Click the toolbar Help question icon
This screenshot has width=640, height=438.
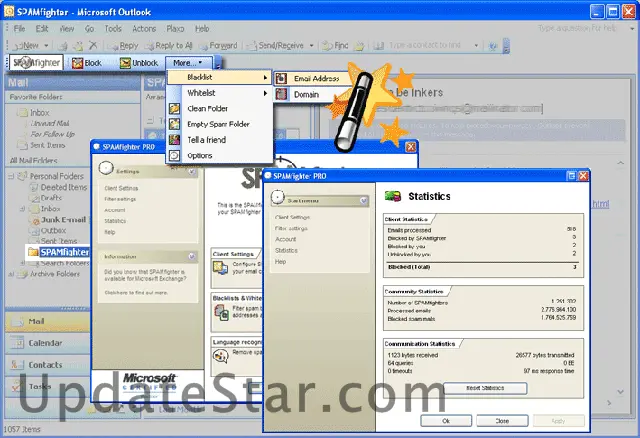(x=493, y=46)
